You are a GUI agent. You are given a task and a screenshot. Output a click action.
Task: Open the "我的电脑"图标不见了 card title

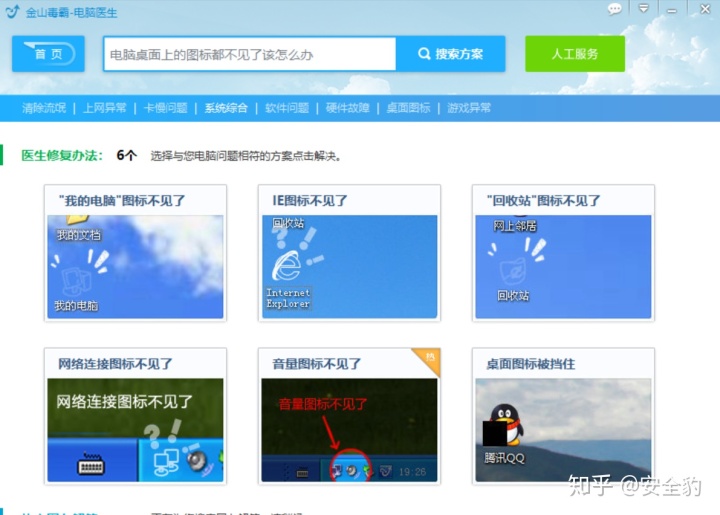tap(122, 201)
